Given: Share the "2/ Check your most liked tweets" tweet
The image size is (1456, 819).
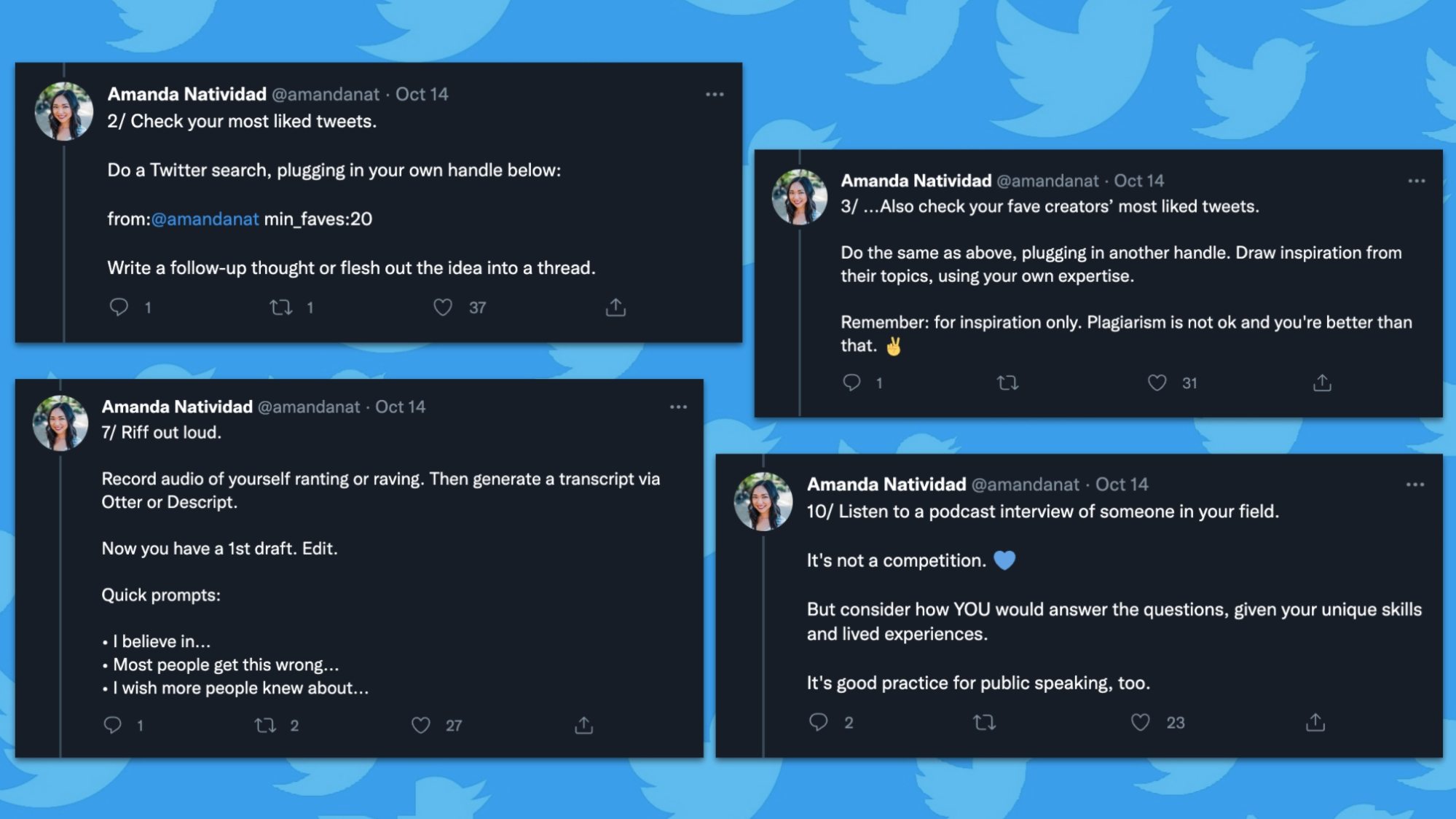Looking at the screenshot, I should pos(615,307).
